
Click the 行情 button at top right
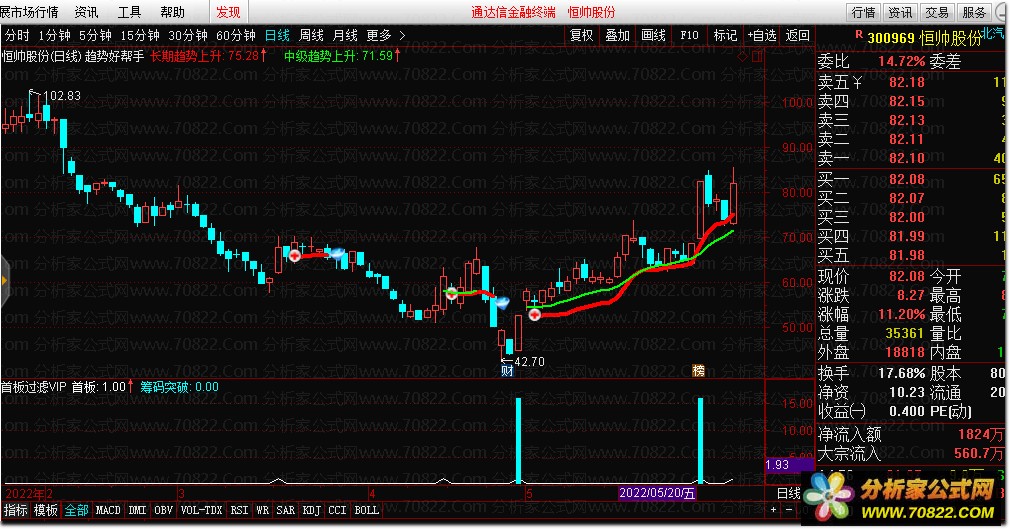click(x=863, y=12)
